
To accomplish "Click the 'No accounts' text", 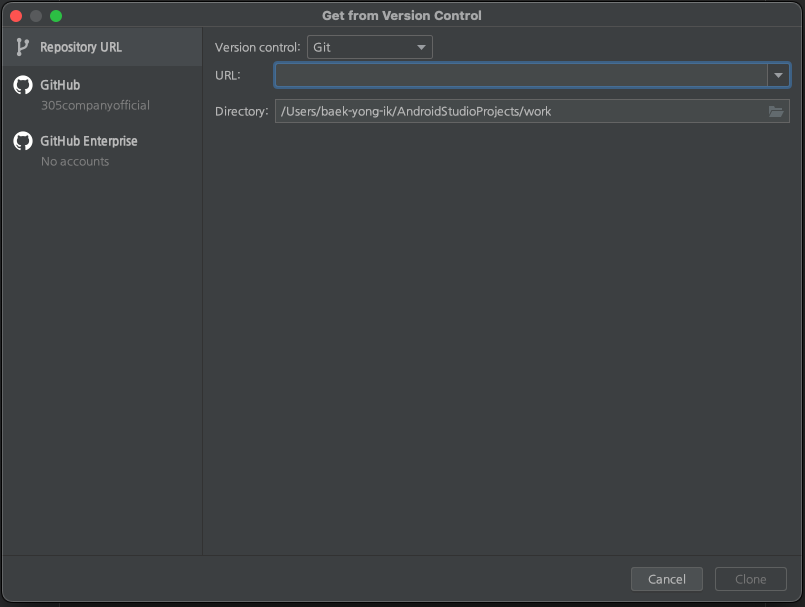I will coord(75,162).
